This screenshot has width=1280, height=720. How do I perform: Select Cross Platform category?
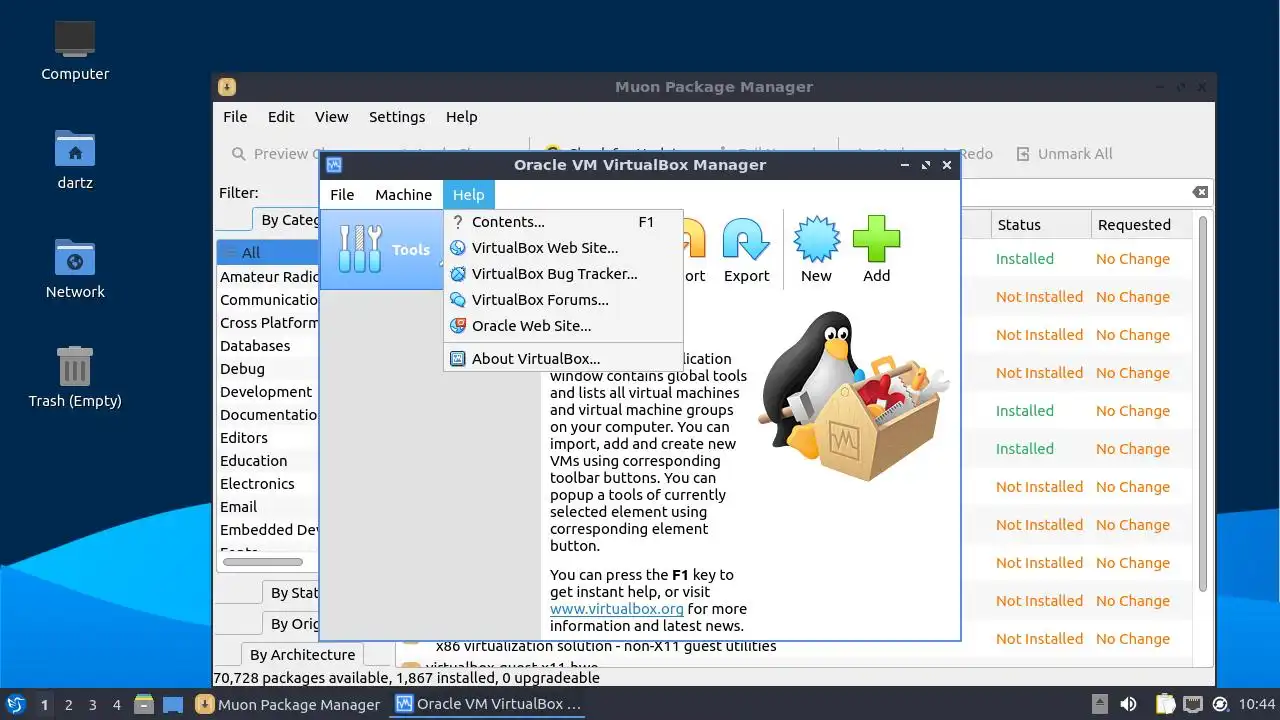(x=269, y=323)
